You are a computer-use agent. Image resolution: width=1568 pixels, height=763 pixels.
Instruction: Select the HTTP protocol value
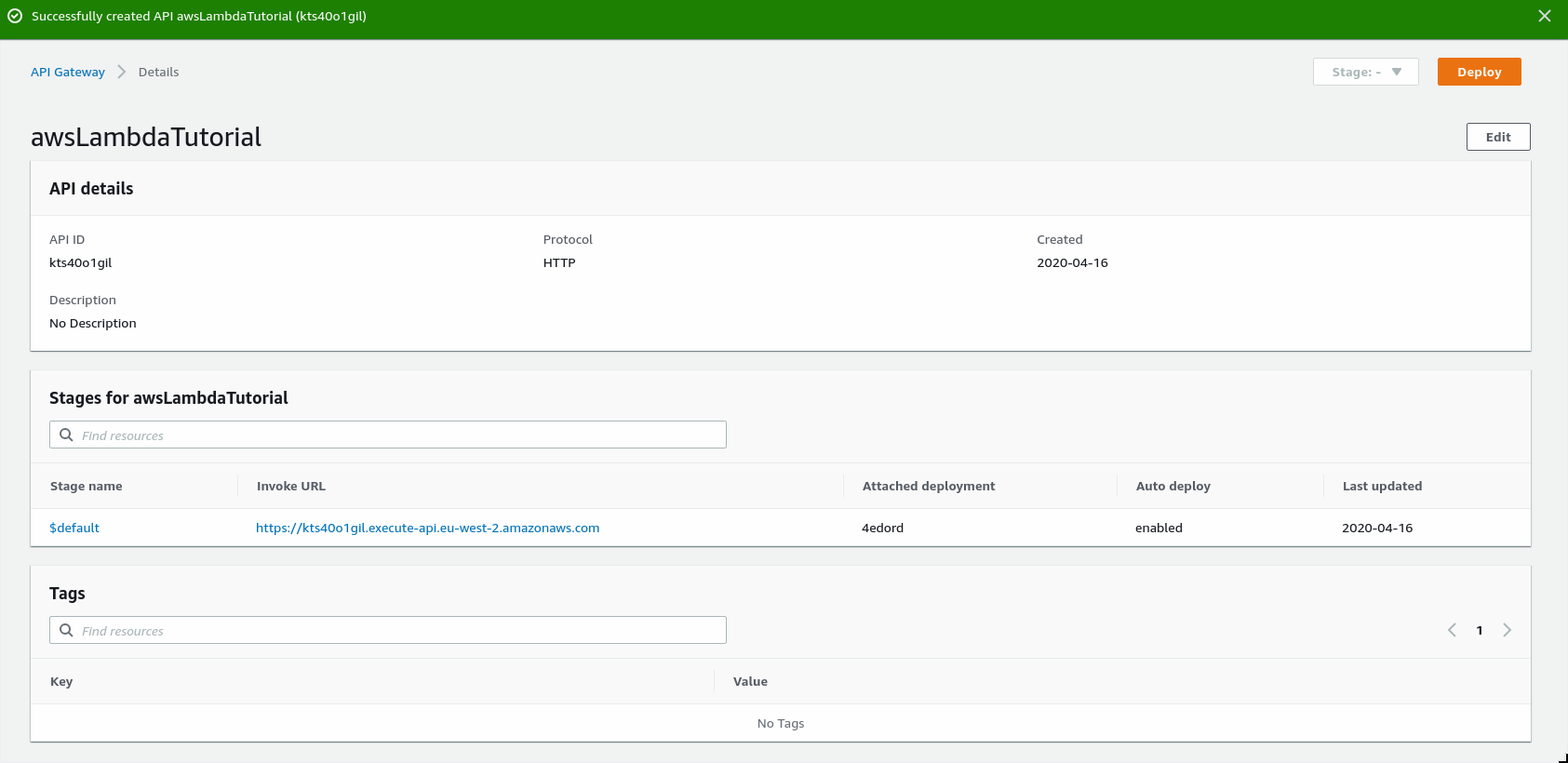(559, 262)
